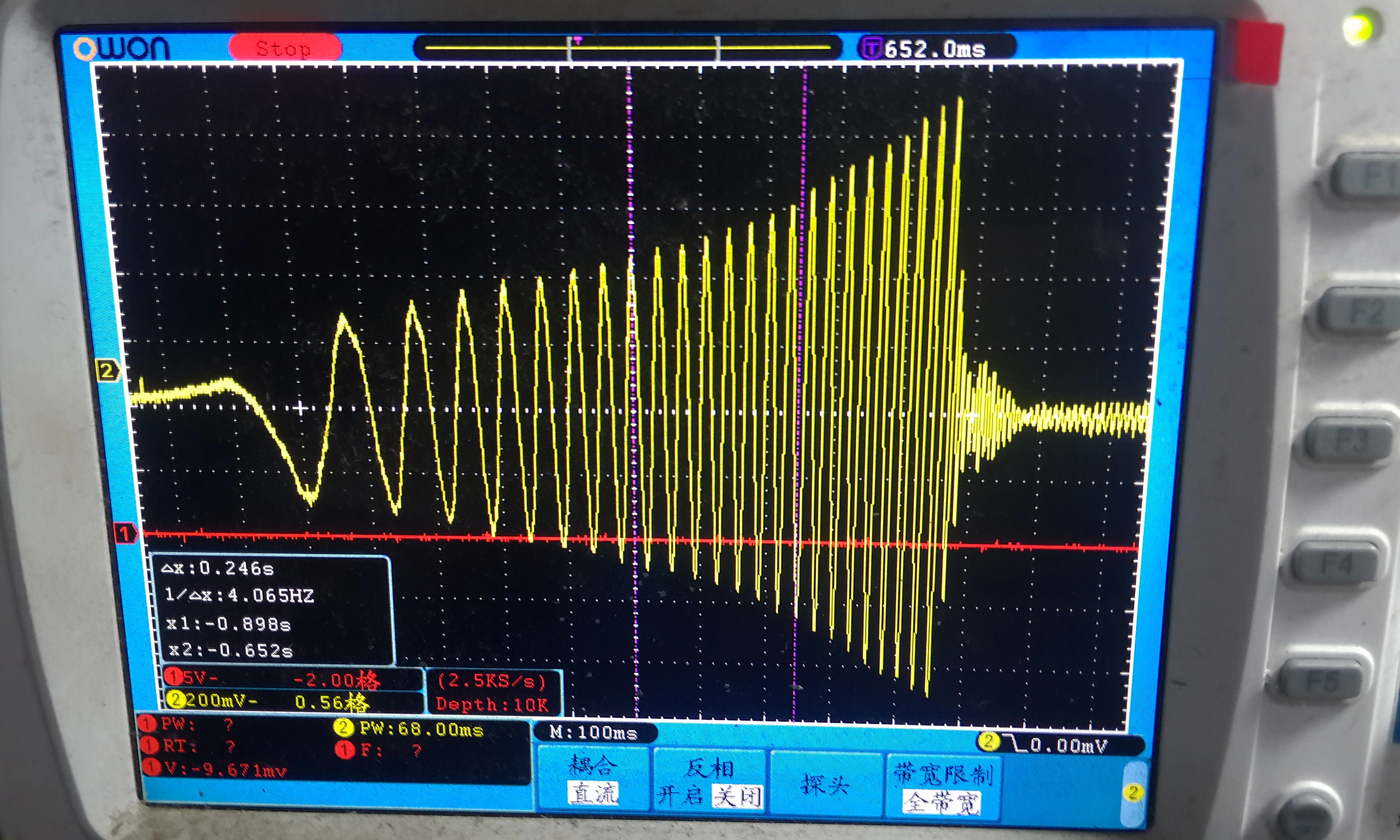Click the yellow circled 2 beside 200mV

[176, 700]
